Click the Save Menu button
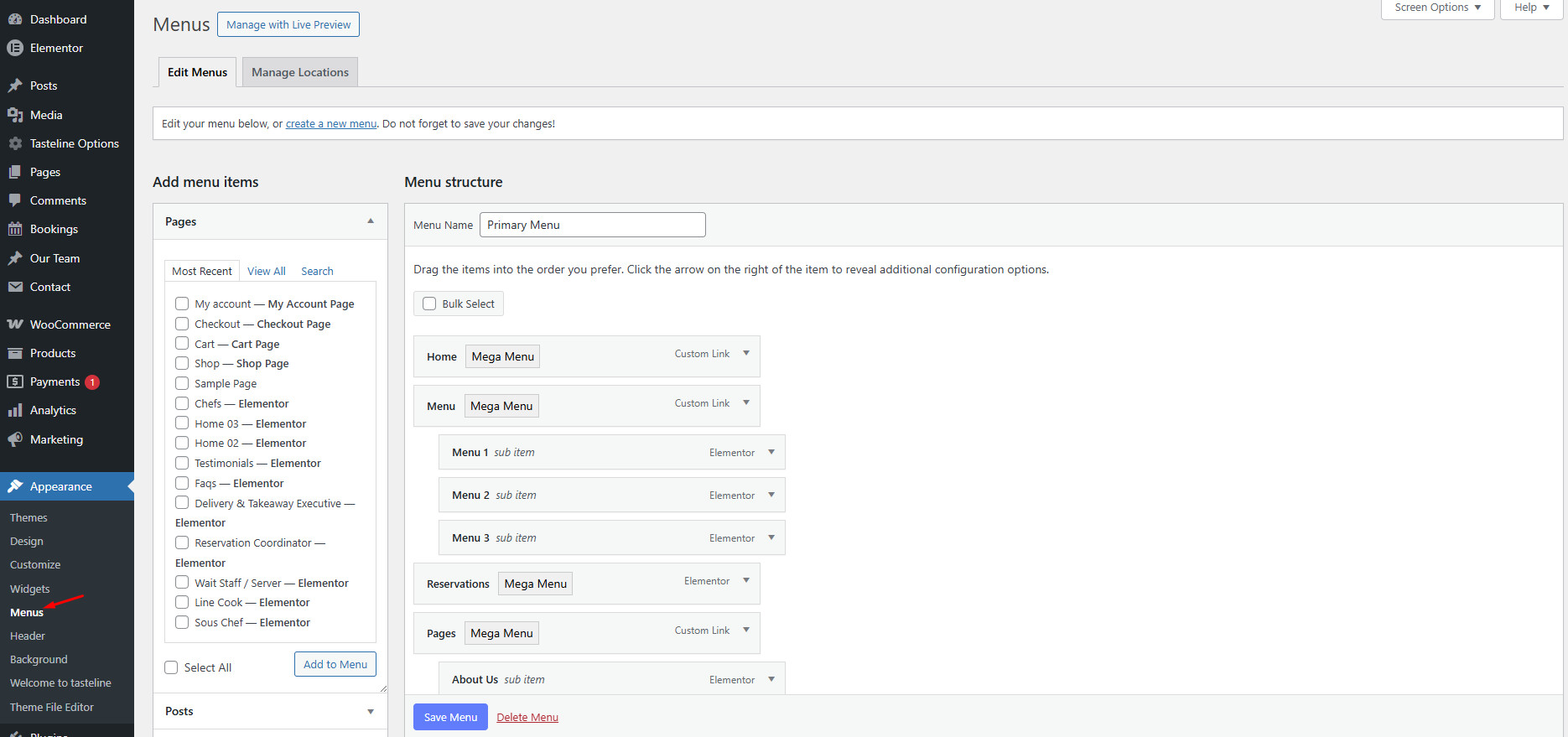The width and height of the screenshot is (1568, 737). pos(450,717)
